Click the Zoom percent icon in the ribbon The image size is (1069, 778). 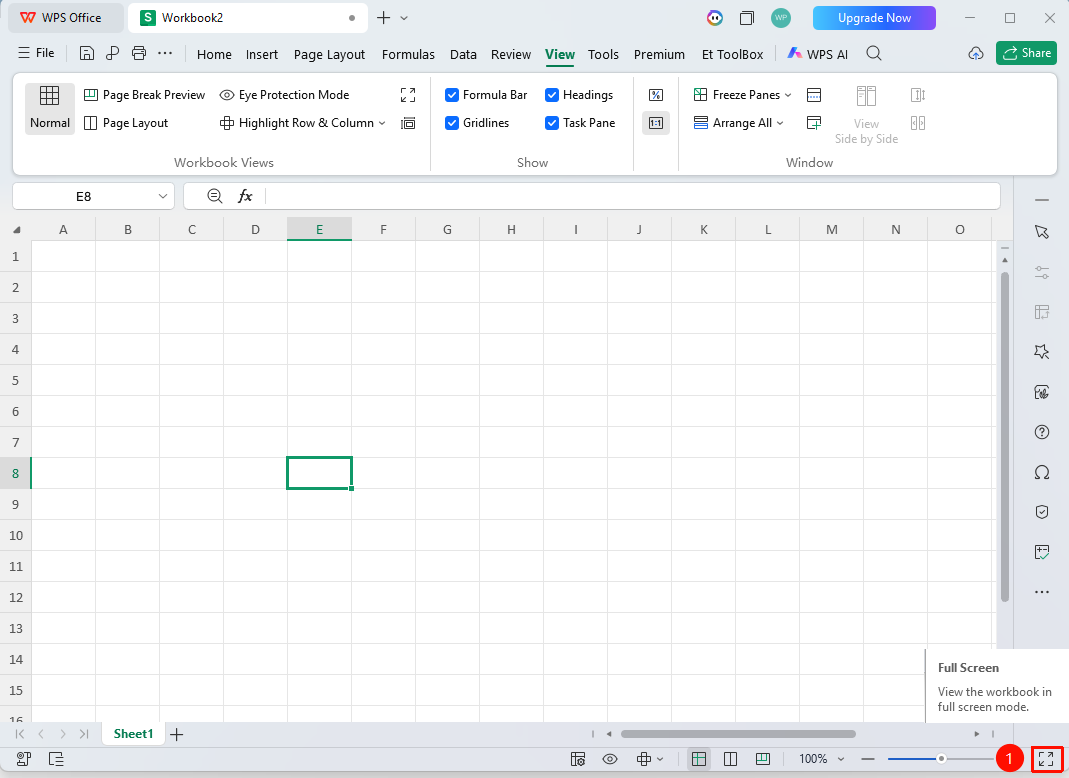pyautogui.click(x=656, y=95)
